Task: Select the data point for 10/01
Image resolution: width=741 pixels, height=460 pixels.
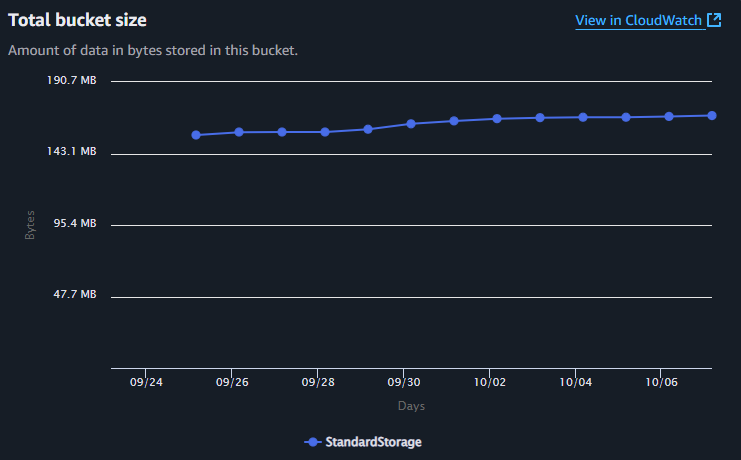Action: pyautogui.click(x=454, y=121)
